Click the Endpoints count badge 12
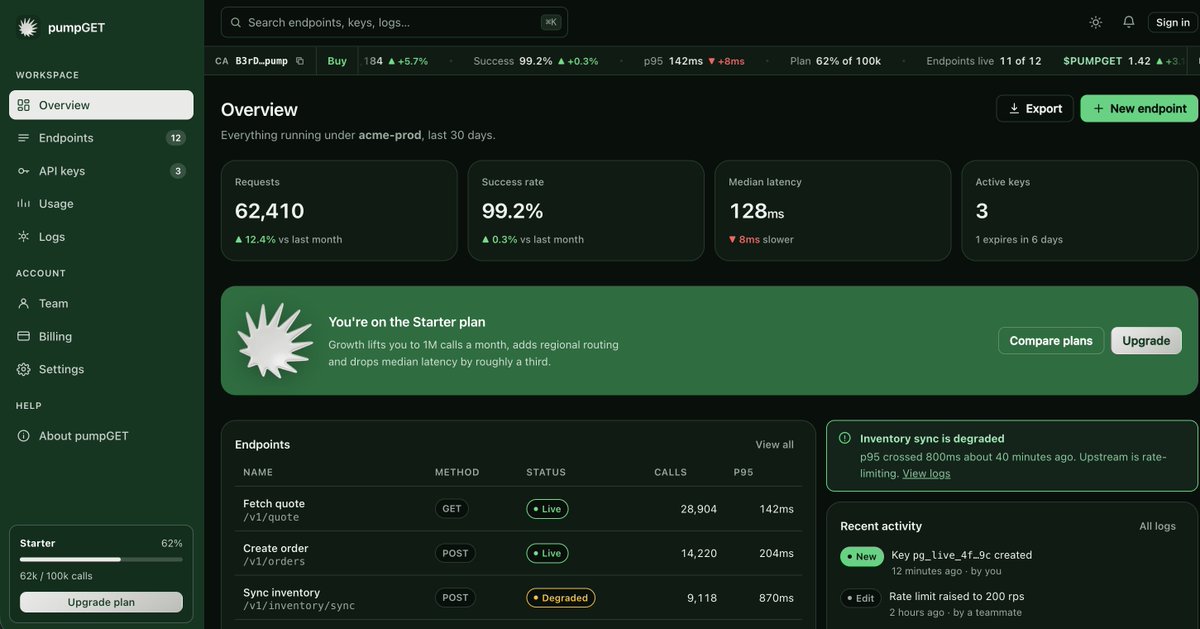The image size is (1200, 629). [176, 138]
